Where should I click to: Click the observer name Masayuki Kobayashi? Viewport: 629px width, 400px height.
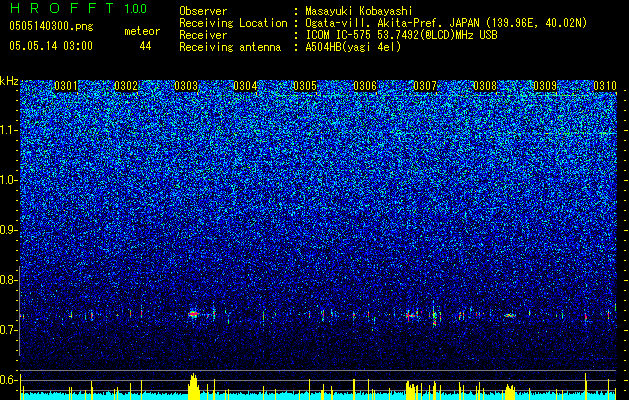359,11
